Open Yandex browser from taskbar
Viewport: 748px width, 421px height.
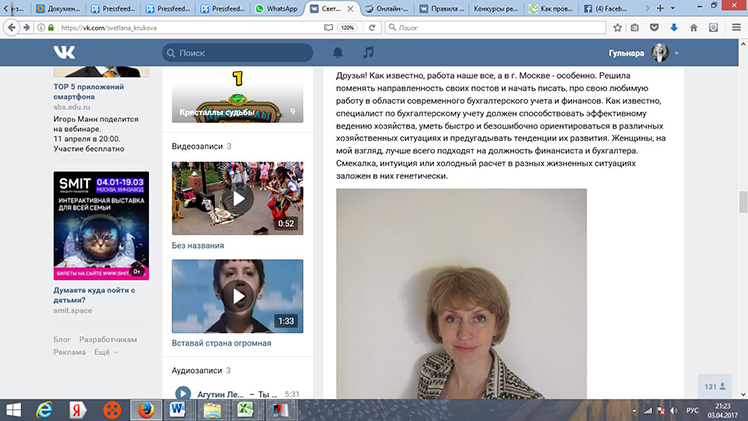click(77, 410)
